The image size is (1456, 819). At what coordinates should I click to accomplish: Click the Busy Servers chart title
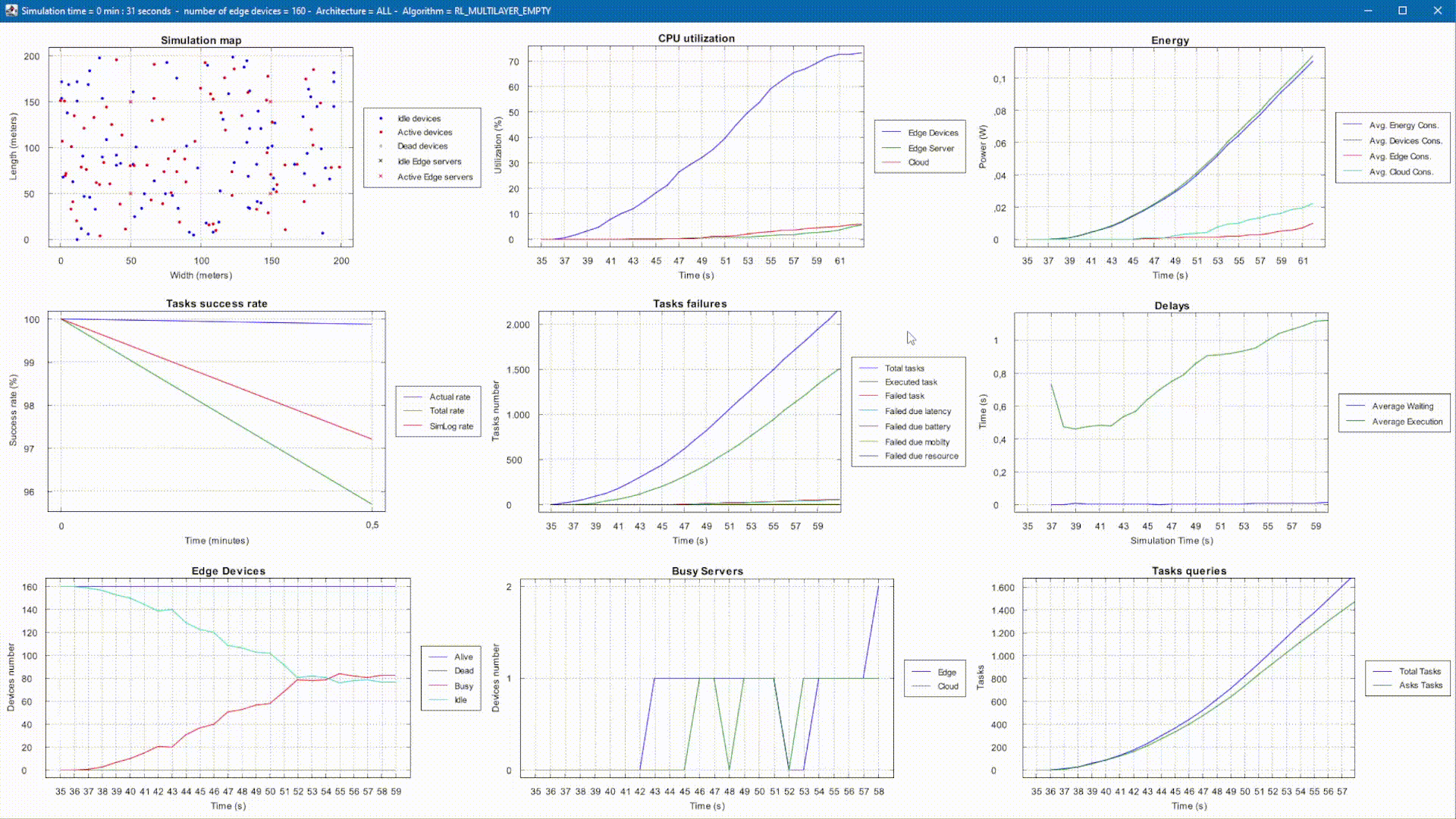(707, 571)
